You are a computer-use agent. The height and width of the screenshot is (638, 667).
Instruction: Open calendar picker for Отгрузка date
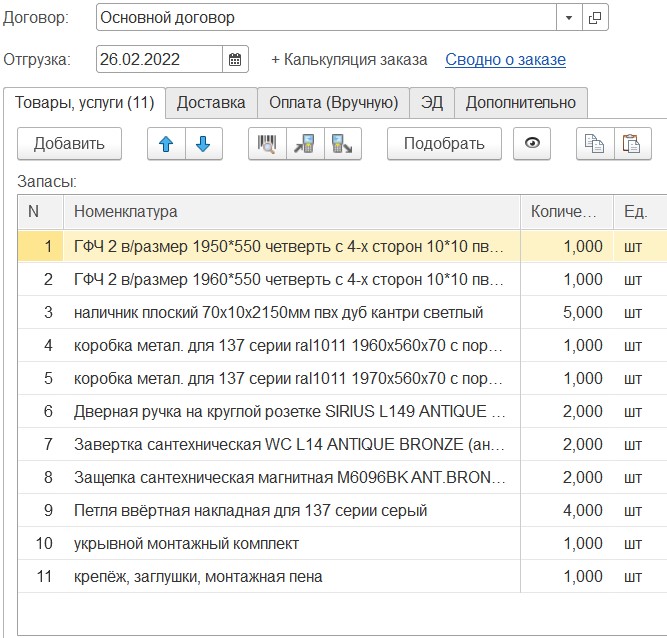click(x=235, y=59)
